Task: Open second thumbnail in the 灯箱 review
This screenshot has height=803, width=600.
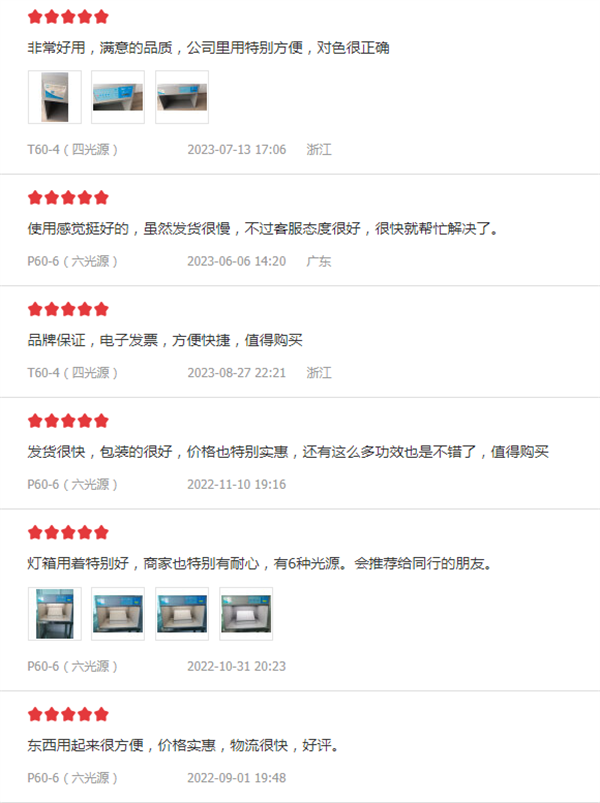Action: [118, 614]
